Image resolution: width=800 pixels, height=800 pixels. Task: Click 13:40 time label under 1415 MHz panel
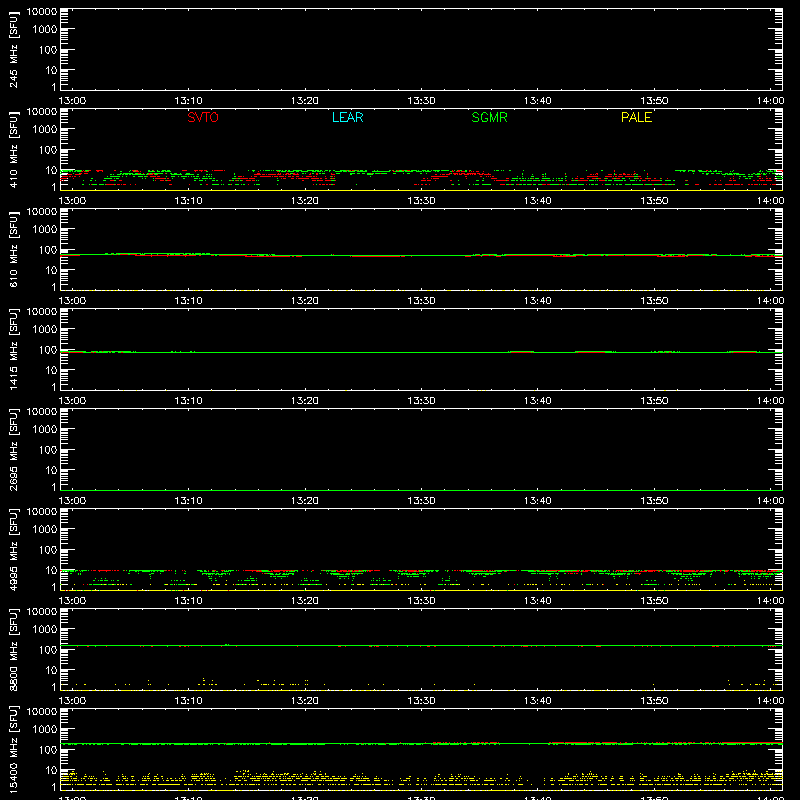537,401
